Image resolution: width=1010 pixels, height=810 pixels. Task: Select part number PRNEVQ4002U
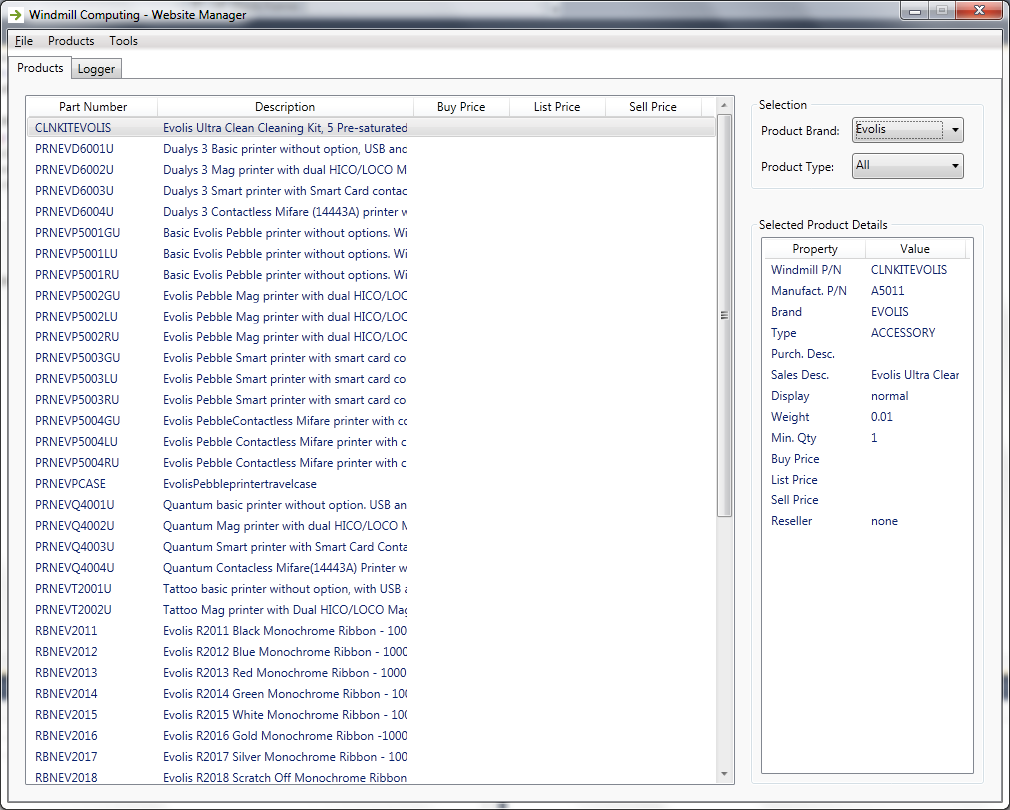[x=75, y=526]
